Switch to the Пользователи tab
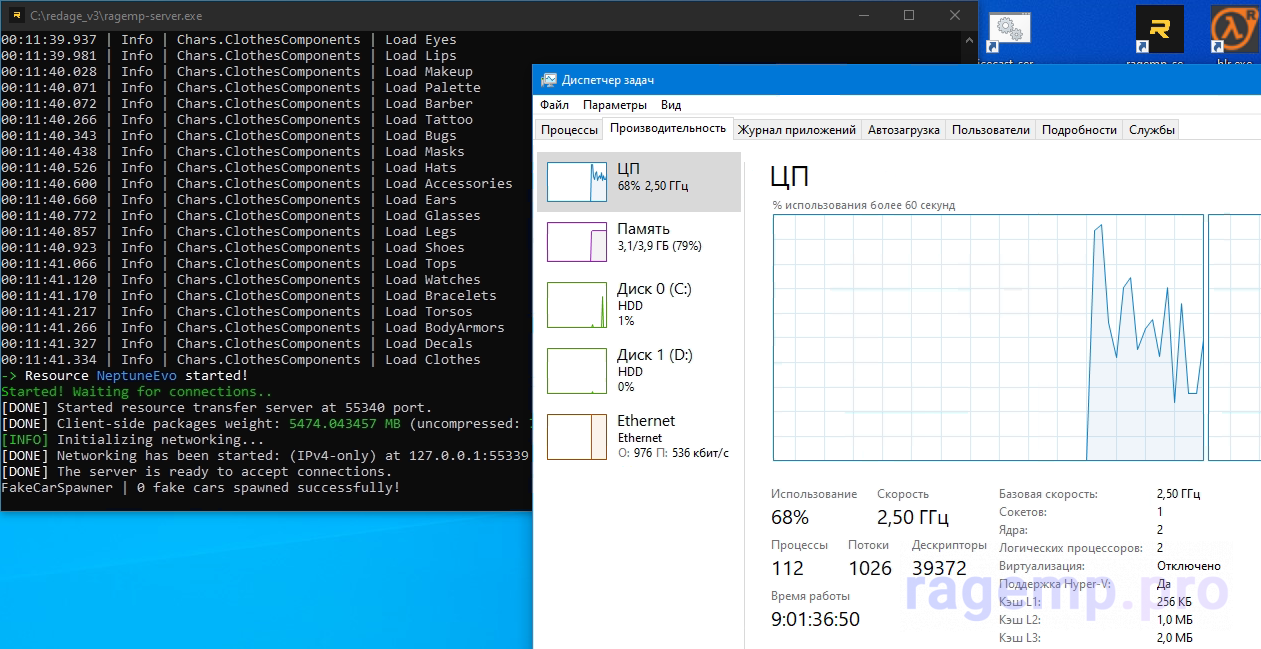 pos(990,130)
